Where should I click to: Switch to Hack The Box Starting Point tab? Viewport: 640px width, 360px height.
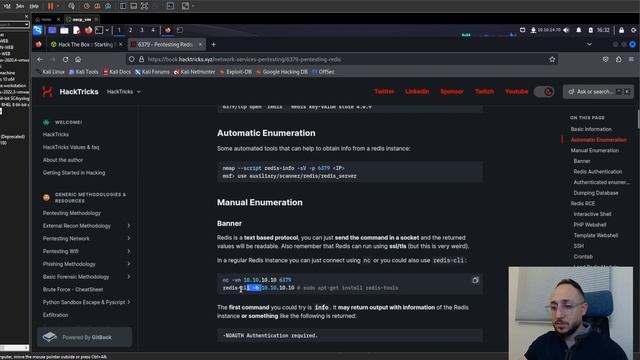(x=86, y=44)
